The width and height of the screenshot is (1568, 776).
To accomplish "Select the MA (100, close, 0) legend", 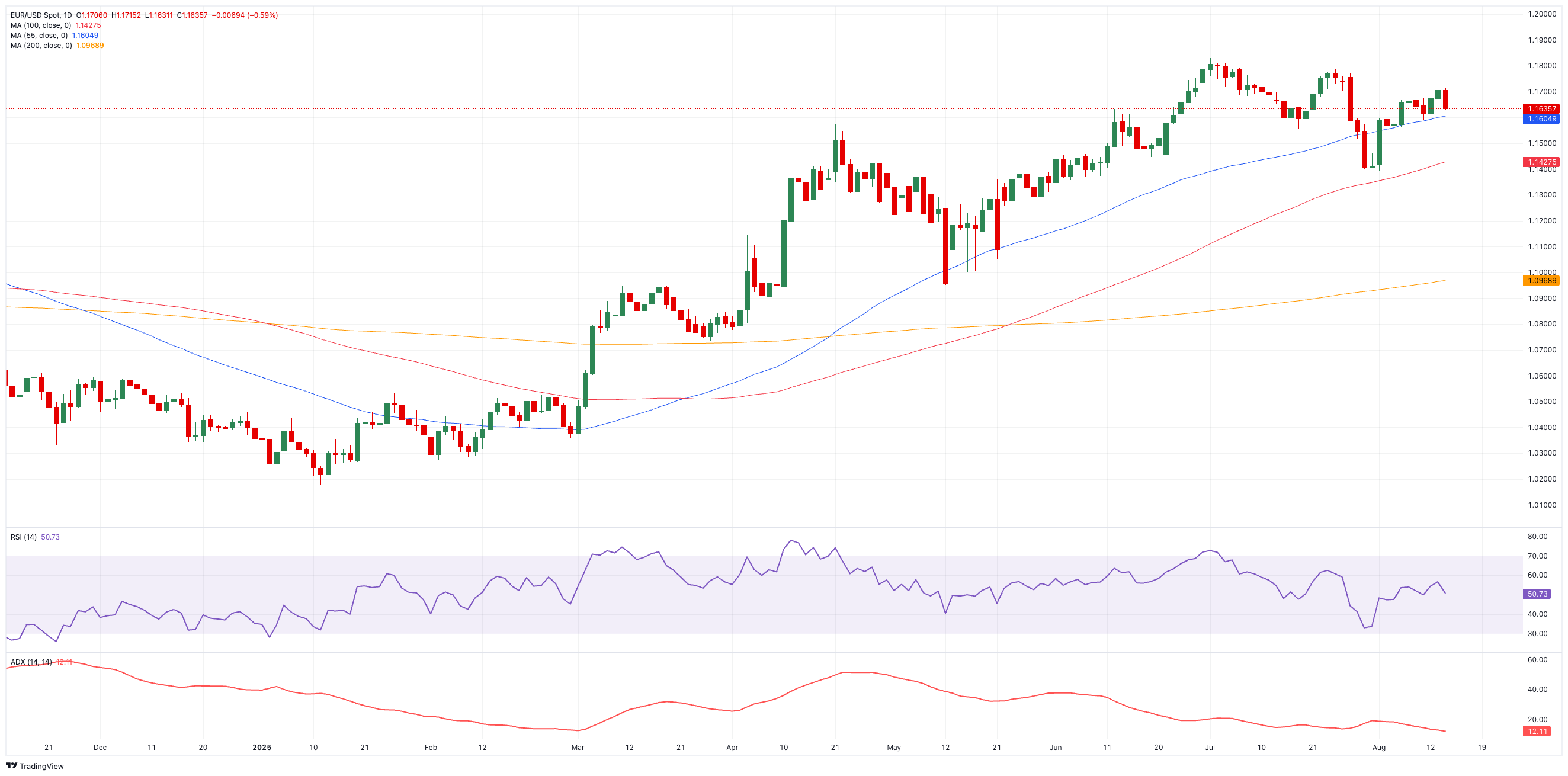I will 41,25.
